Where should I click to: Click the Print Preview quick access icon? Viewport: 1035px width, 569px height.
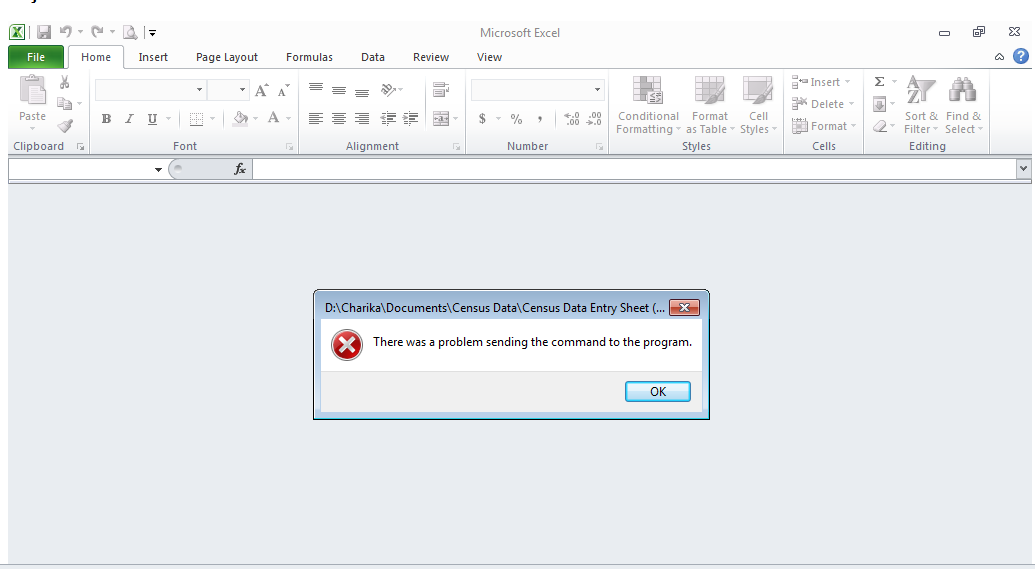[x=130, y=32]
